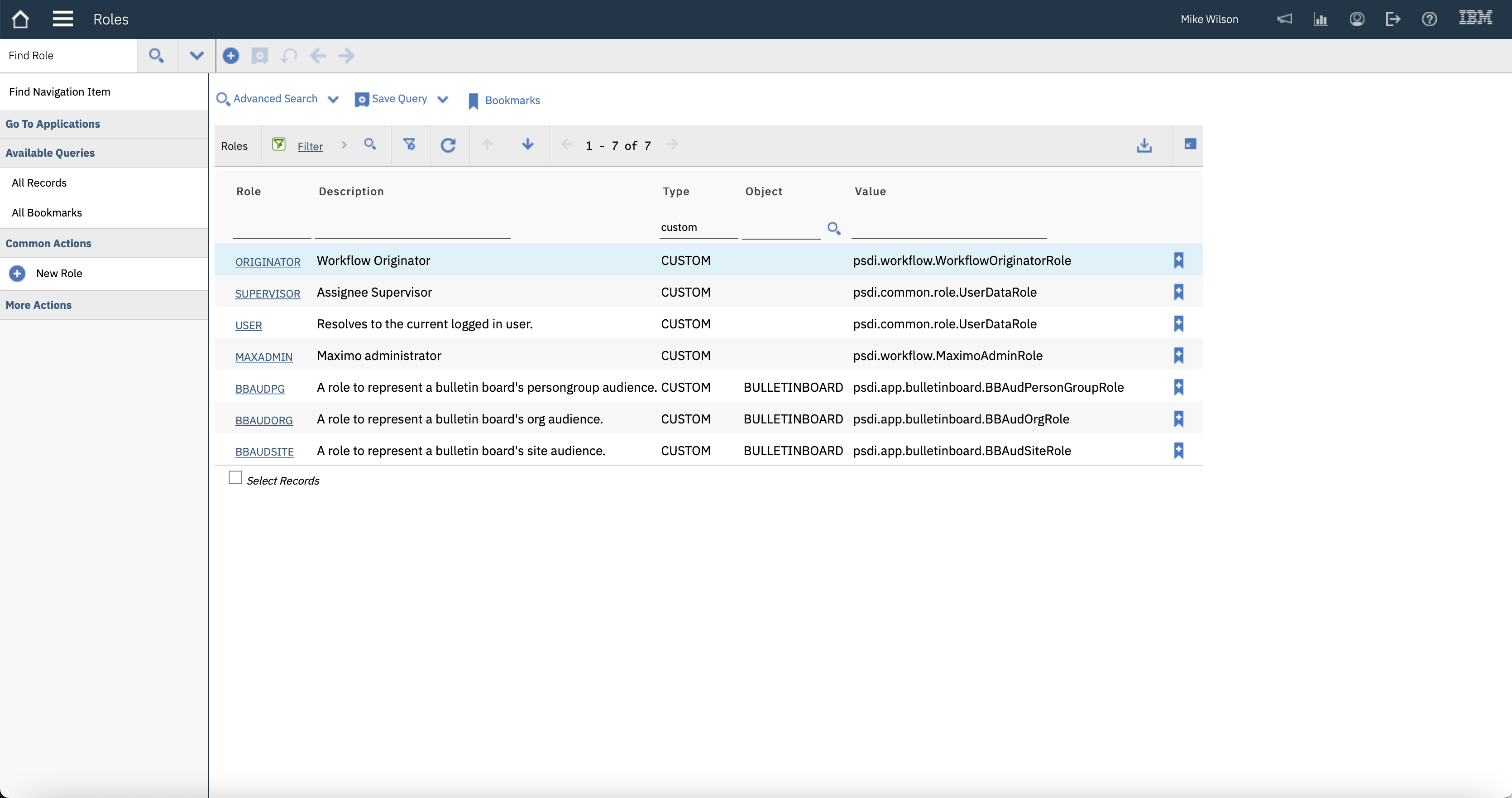Click the New Role plus toolbar icon
This screenshot has width=1512, height=798.
coord(231,56)
